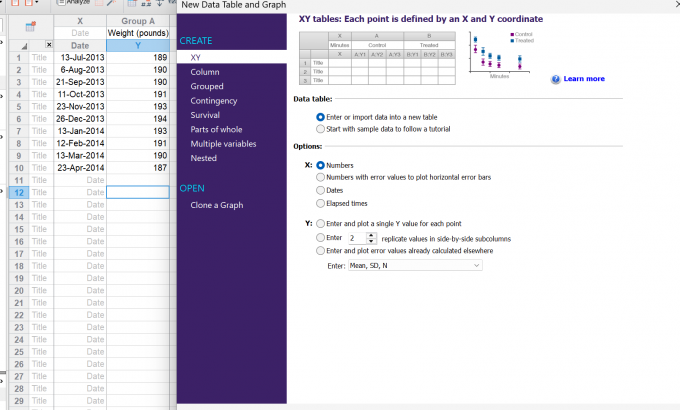Click the magic wand toolbar icon
Image resolution: width=680 pixels, height=410 pixels.
coord(111,3)
